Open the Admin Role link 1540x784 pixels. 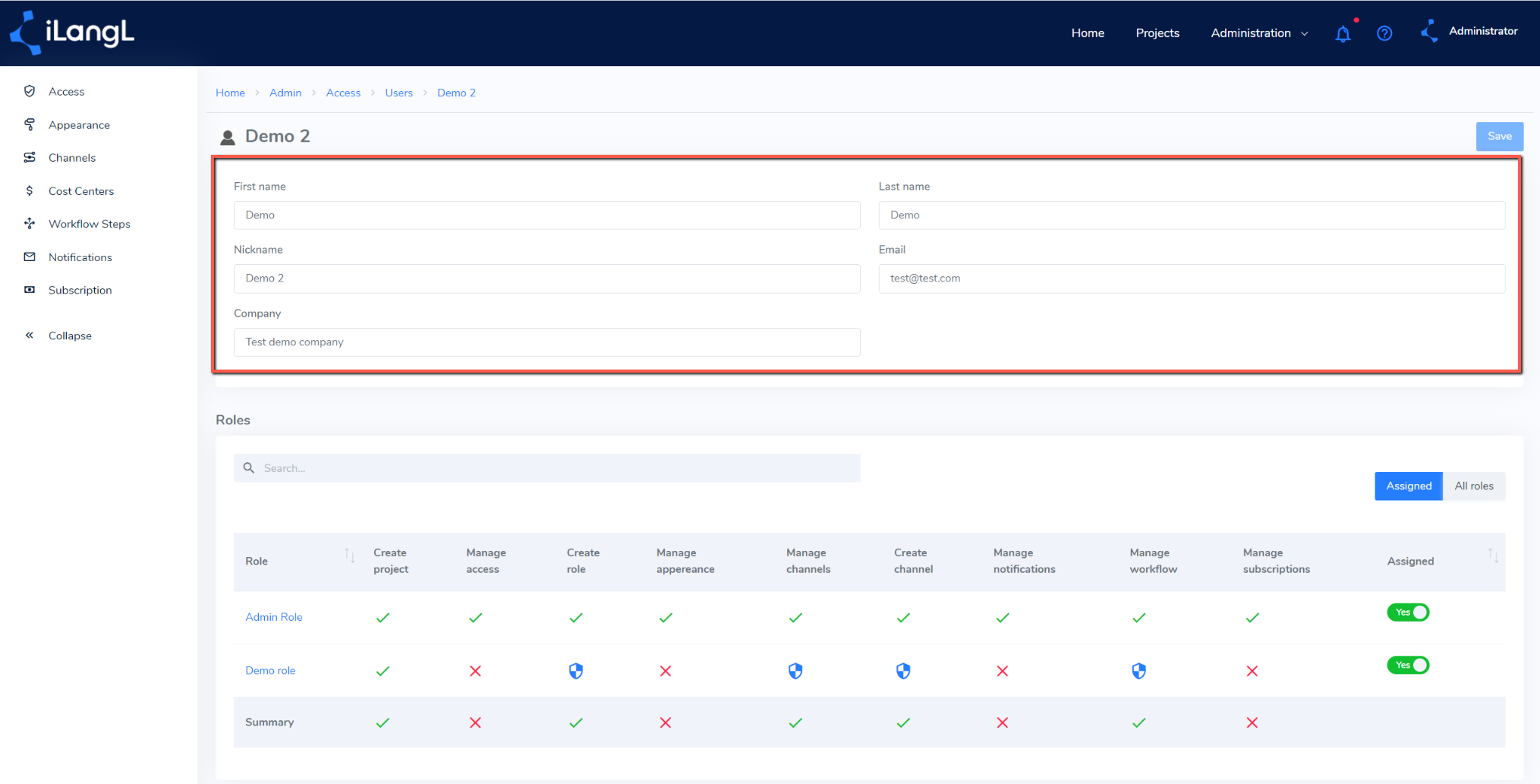pyautogui.click(x=274, y=617)
